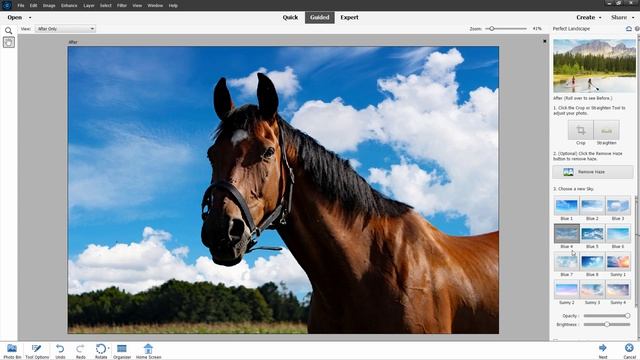Choose the Blue 2 sky preset
Viewport: 640px width, 360px height.
point(592,206)
